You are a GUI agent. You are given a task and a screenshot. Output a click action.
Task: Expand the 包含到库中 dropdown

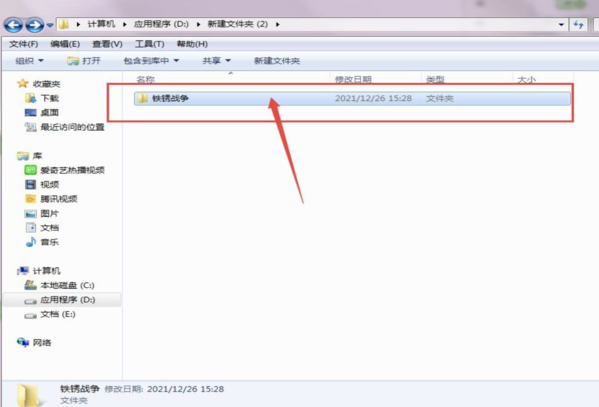tap(151, 61)
